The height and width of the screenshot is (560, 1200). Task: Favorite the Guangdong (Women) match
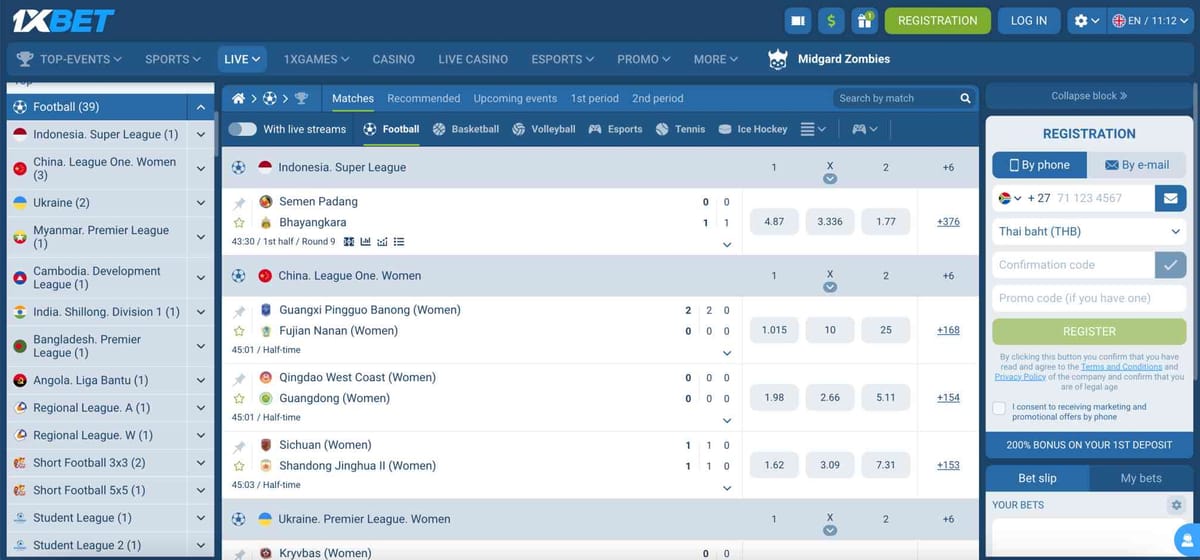pos(239,398)
